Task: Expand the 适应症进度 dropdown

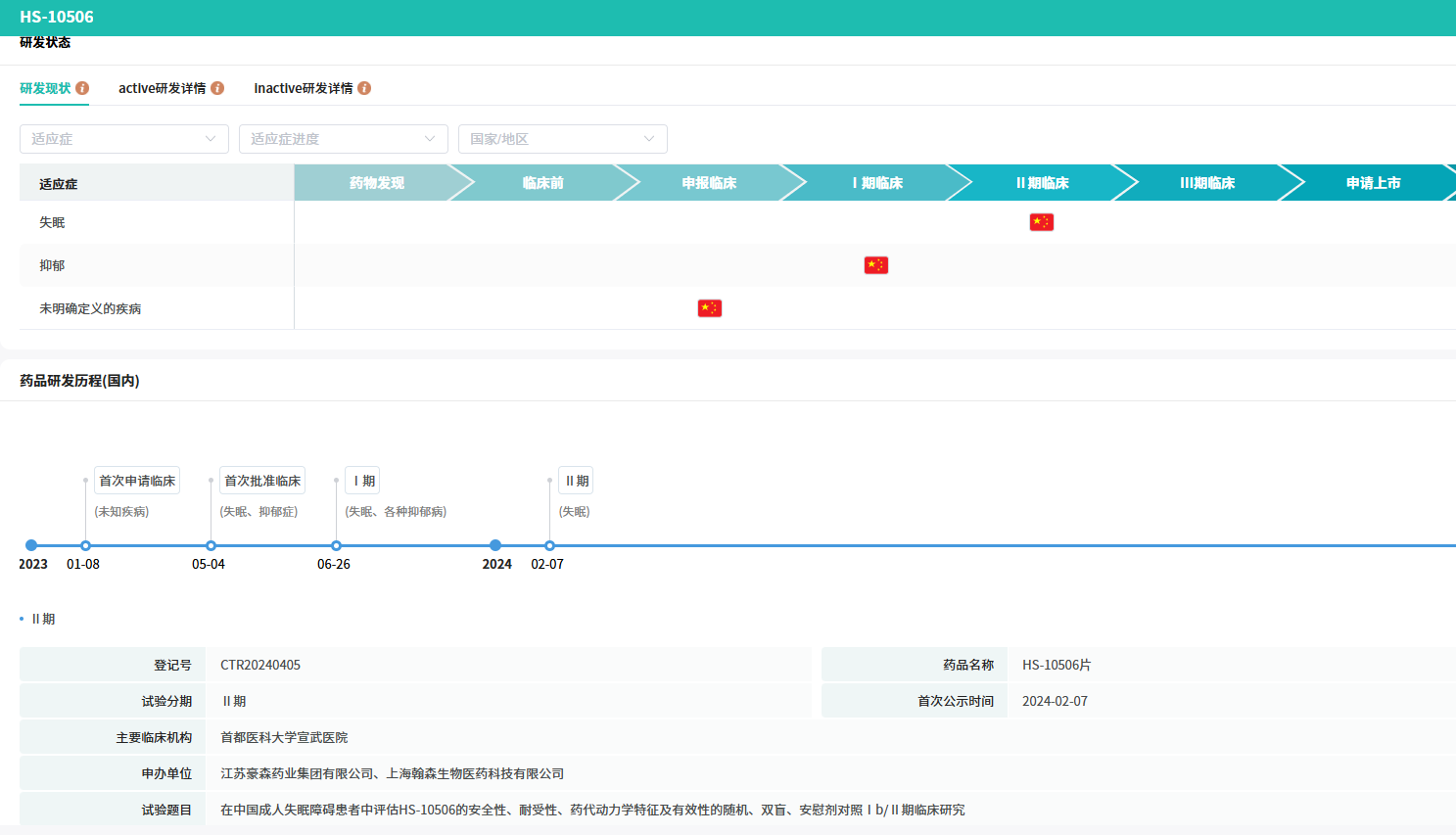Action: pyautogui.click(x=344, y=139)
